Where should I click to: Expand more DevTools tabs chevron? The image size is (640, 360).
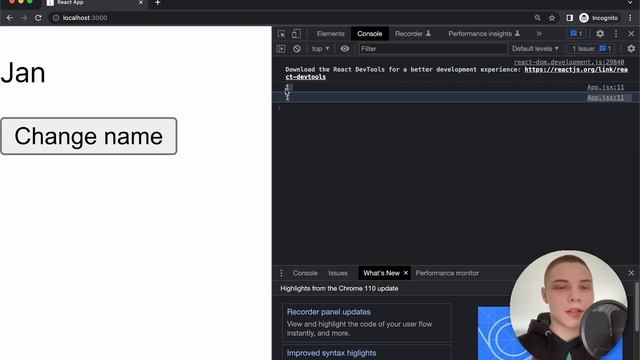[539, 34]
